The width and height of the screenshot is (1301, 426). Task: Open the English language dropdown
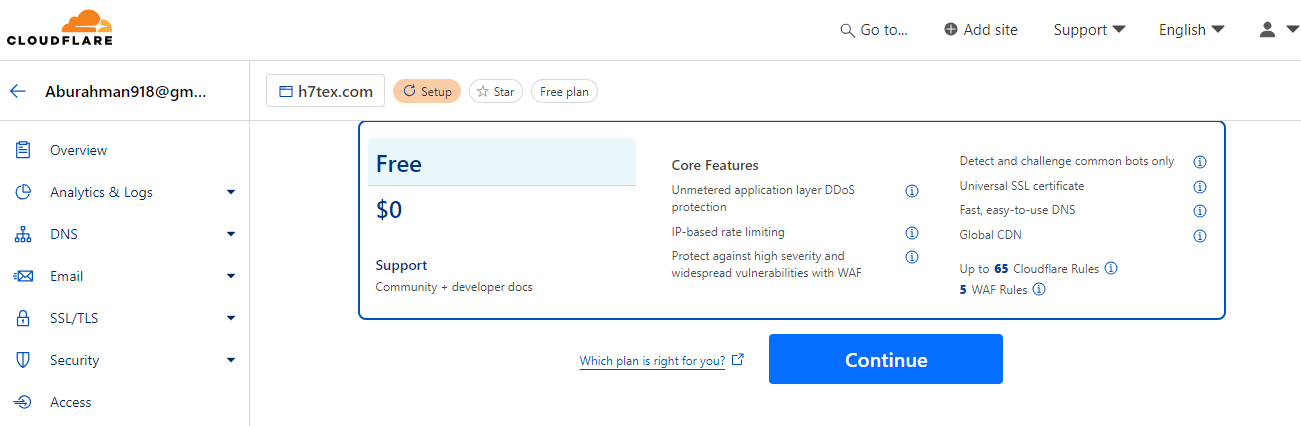(x=1191, y=30)
